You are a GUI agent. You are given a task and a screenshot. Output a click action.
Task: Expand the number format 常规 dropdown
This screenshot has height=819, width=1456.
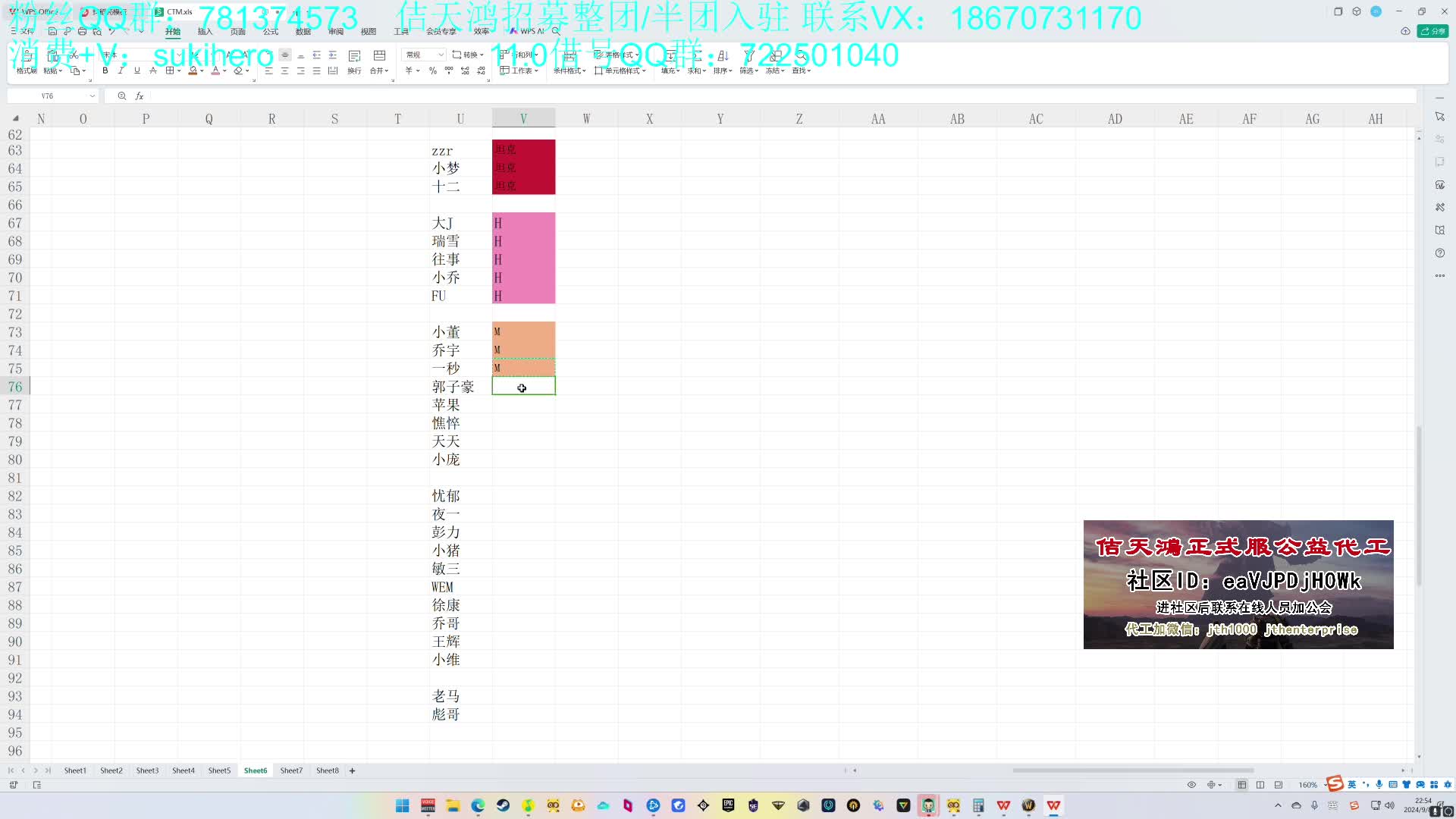[441, 55]
